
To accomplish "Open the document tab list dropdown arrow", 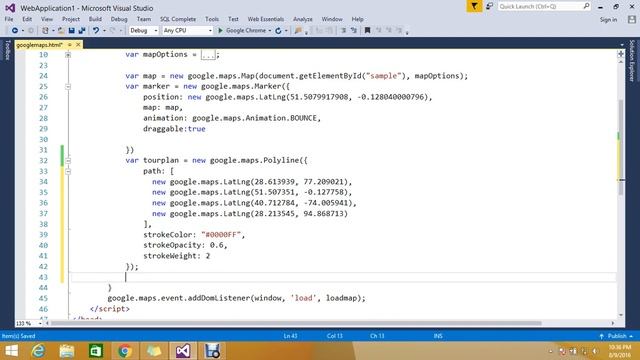I will coord(622,44).
